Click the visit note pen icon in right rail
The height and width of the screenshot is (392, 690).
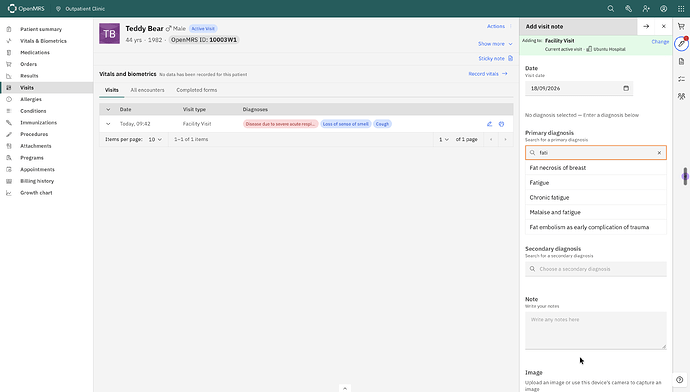[x=681, y=44]
